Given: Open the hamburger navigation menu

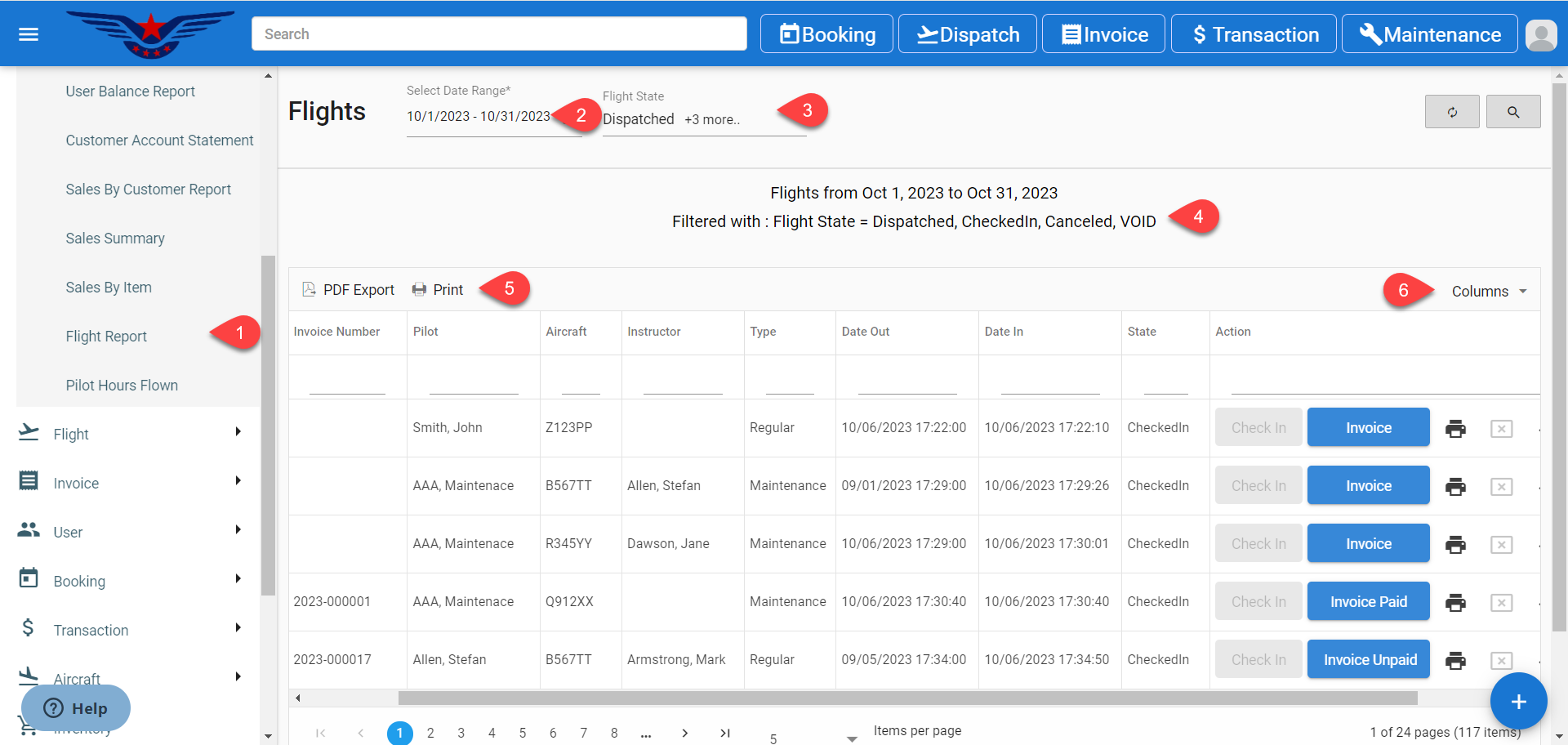Looking at the screenshot, I should click(x=29, y=34).
